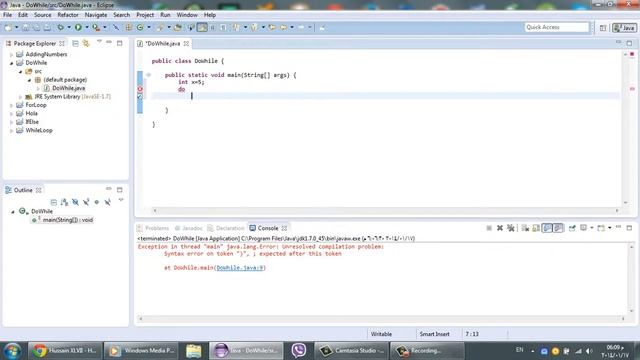The height and width of the screenshot is (360, 640).
Task: Toggle Show Console on standard error change
Action: click(x=558, y=228)
